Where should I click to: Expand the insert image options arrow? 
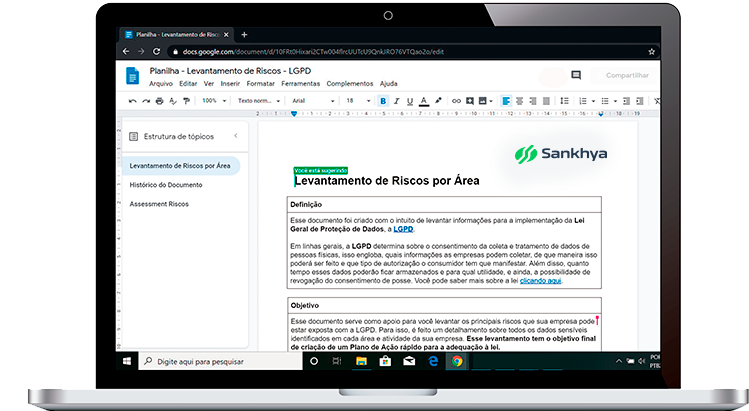pos(491,101)
